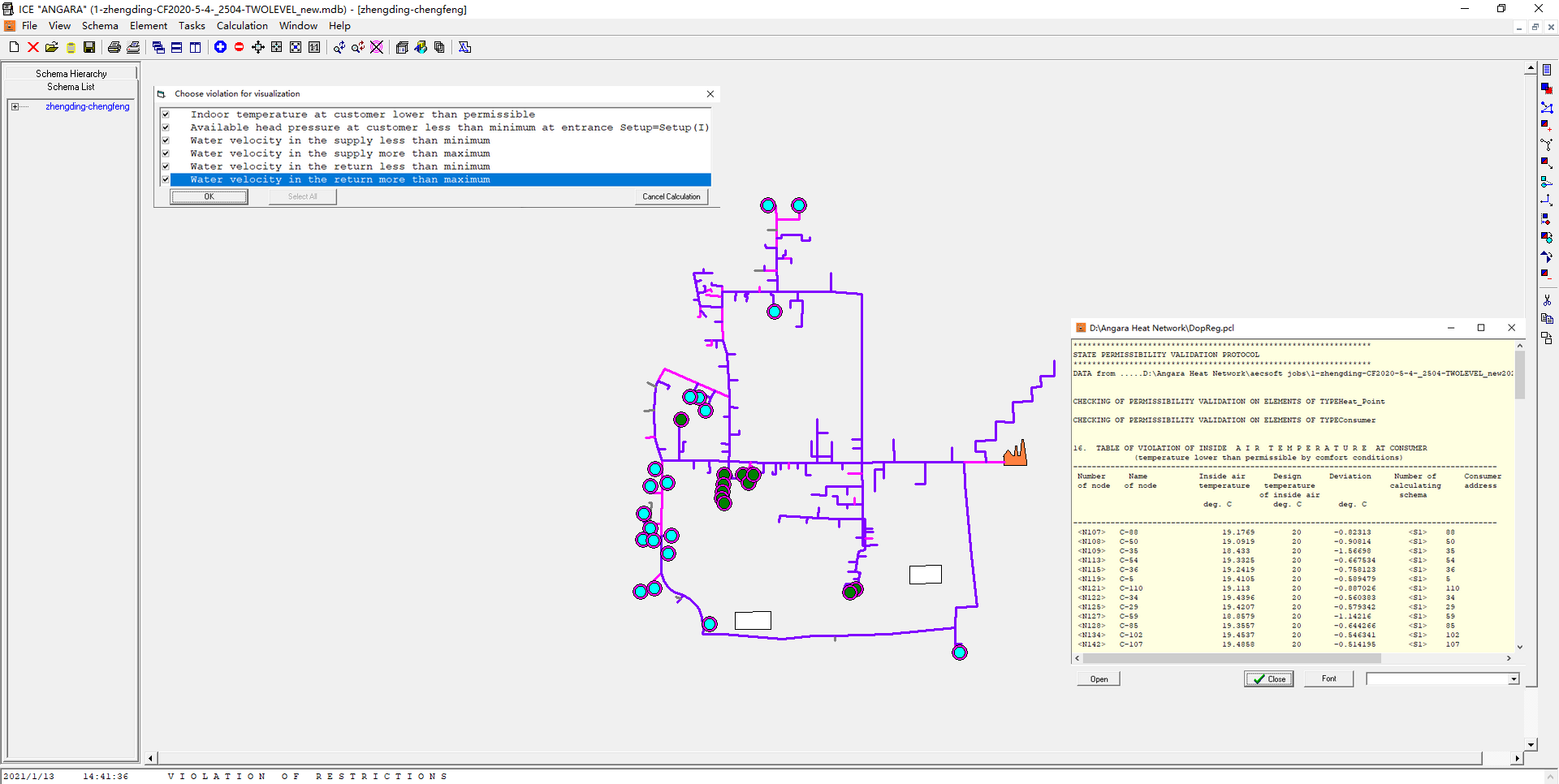Switch to Schema Hierarchy tab
This screenshot has width=1559, height=784.
(71, 73)
